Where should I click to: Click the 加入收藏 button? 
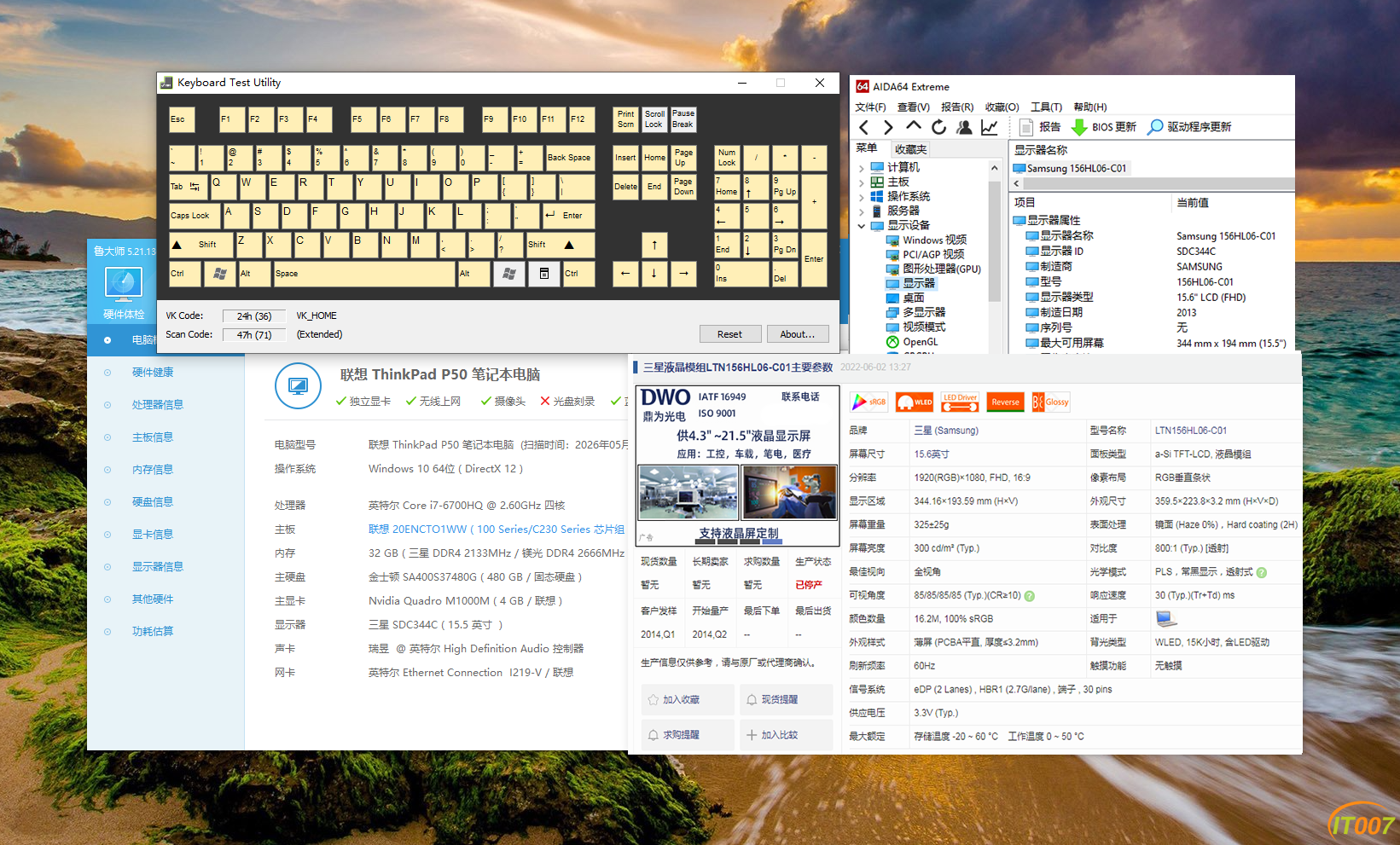coord(688,700)
